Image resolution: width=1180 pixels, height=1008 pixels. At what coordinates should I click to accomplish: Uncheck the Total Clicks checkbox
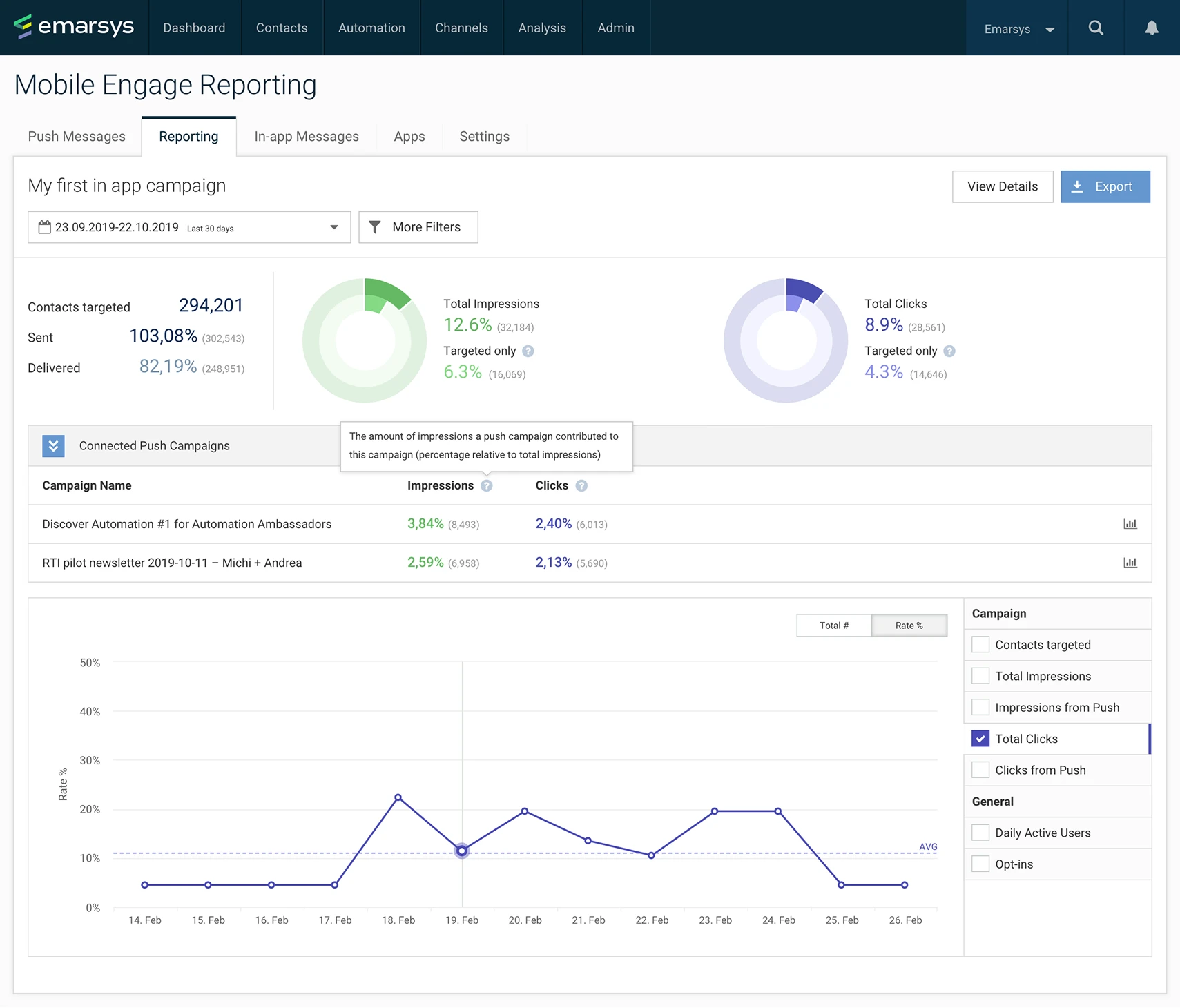coord(980,739)
